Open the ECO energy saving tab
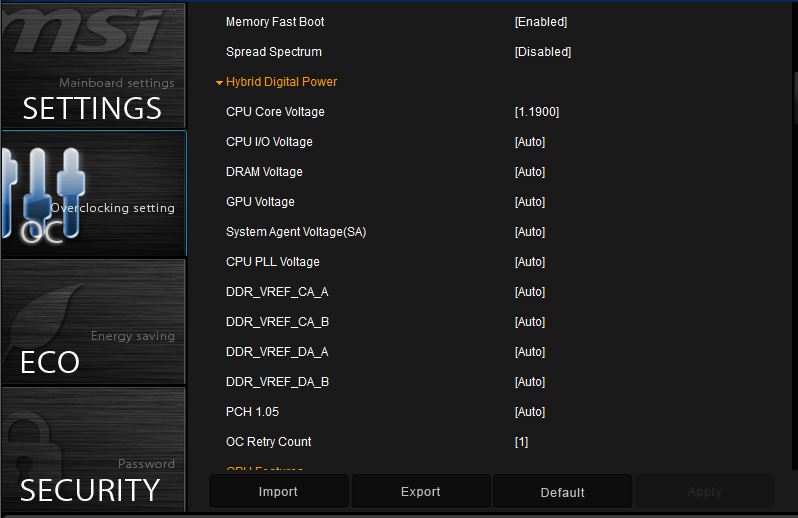Viewport: 798px width, 518px height. (x=93, y=322)
